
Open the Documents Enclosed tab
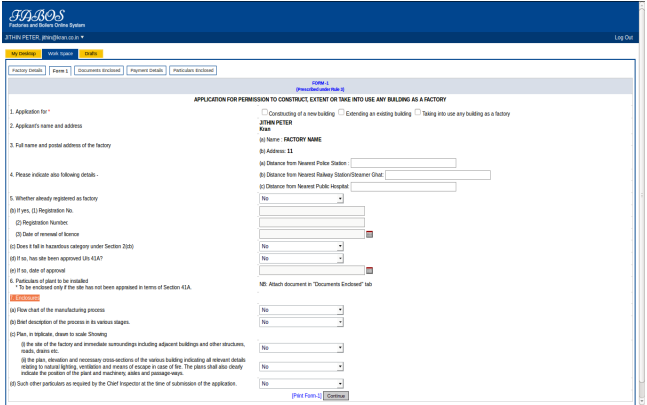[x=99, y=71]
